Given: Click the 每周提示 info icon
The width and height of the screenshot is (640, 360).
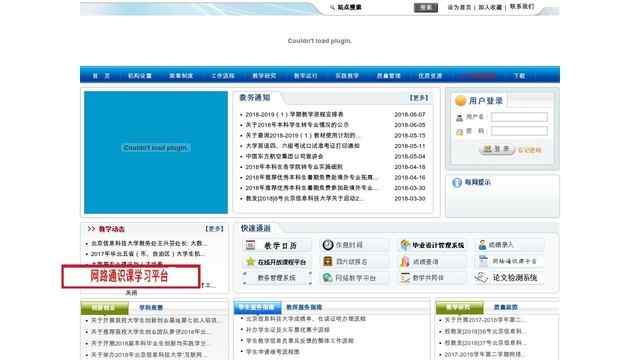Looking at the screenshot, I should coord(457,182).
